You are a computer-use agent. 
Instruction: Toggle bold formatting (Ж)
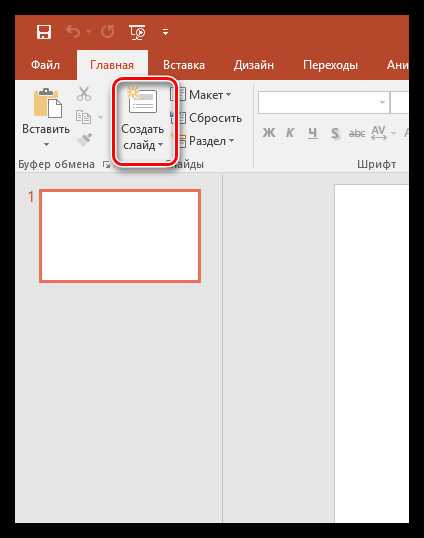coord(269,132)
